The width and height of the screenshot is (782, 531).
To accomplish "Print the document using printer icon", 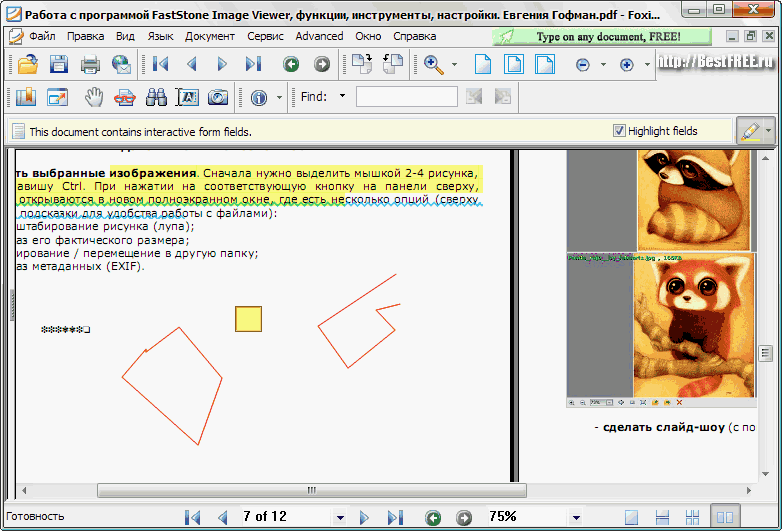I will pyautogui.click(x=90, y=64).
